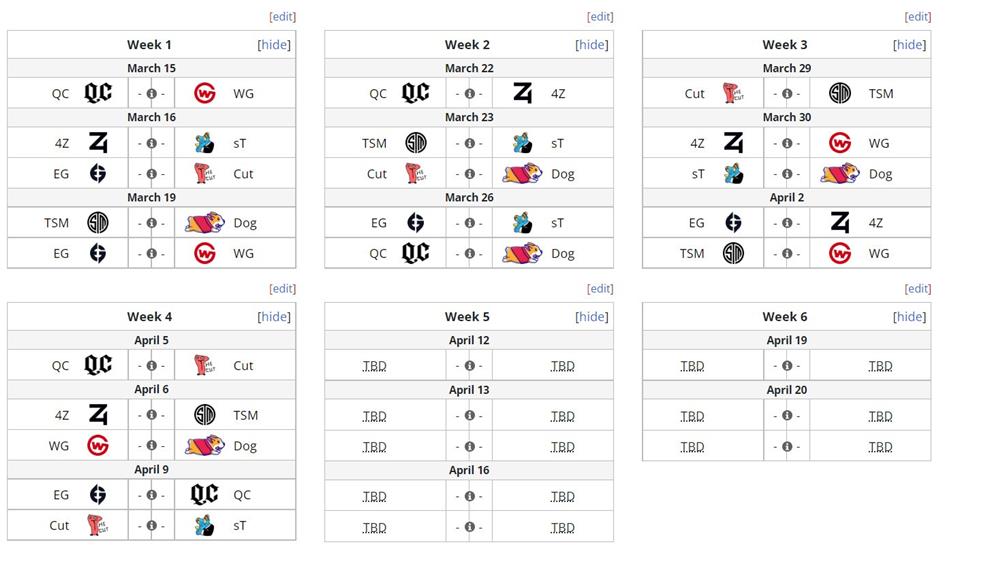
Task: Click TSM logo in Week 2 March 23 match
Action: pos(415,143)
